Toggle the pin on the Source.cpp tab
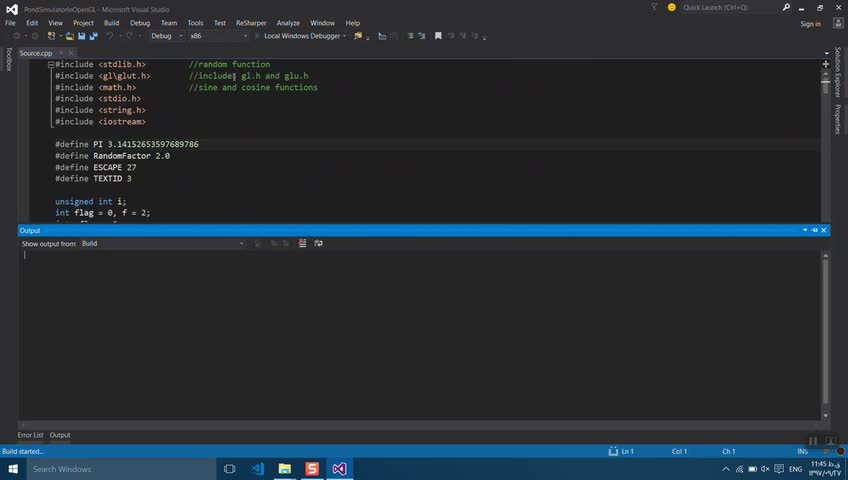This screenshot has height=480, width=848. click(x=61, y=53)
